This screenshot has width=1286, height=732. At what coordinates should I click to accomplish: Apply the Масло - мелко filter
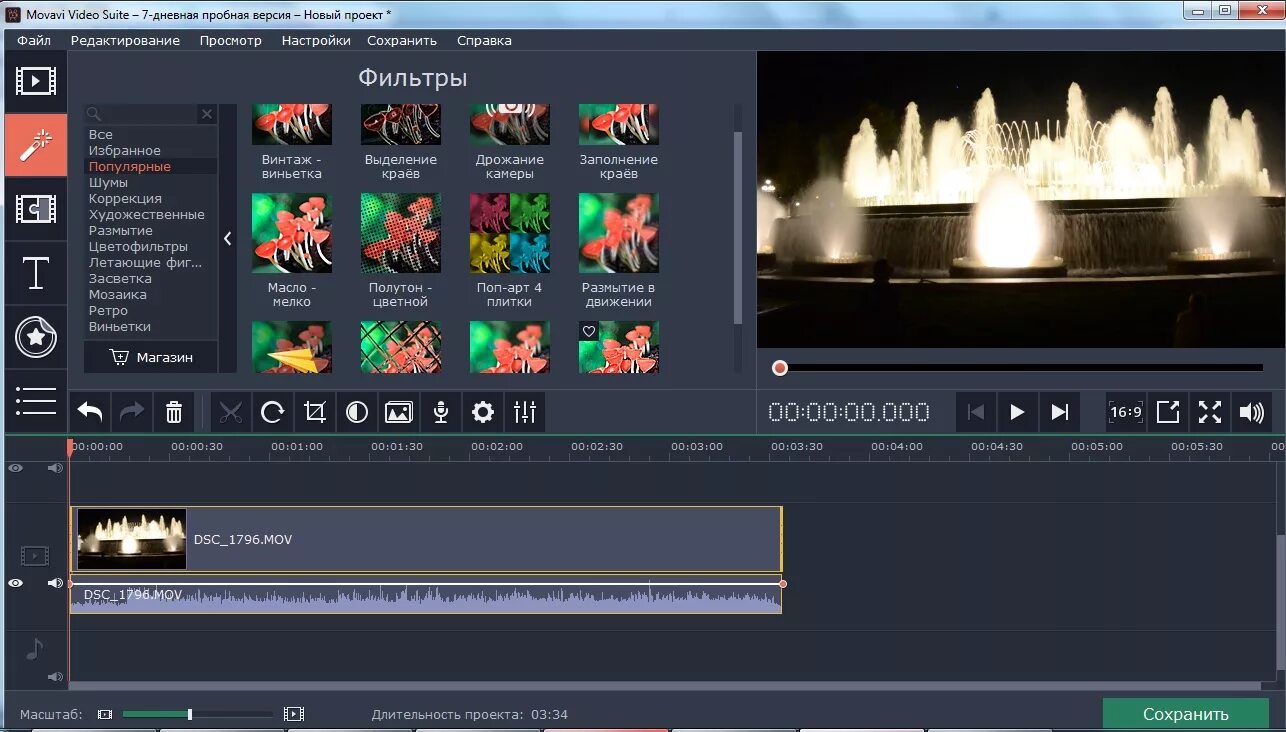(x=292, y=250)
